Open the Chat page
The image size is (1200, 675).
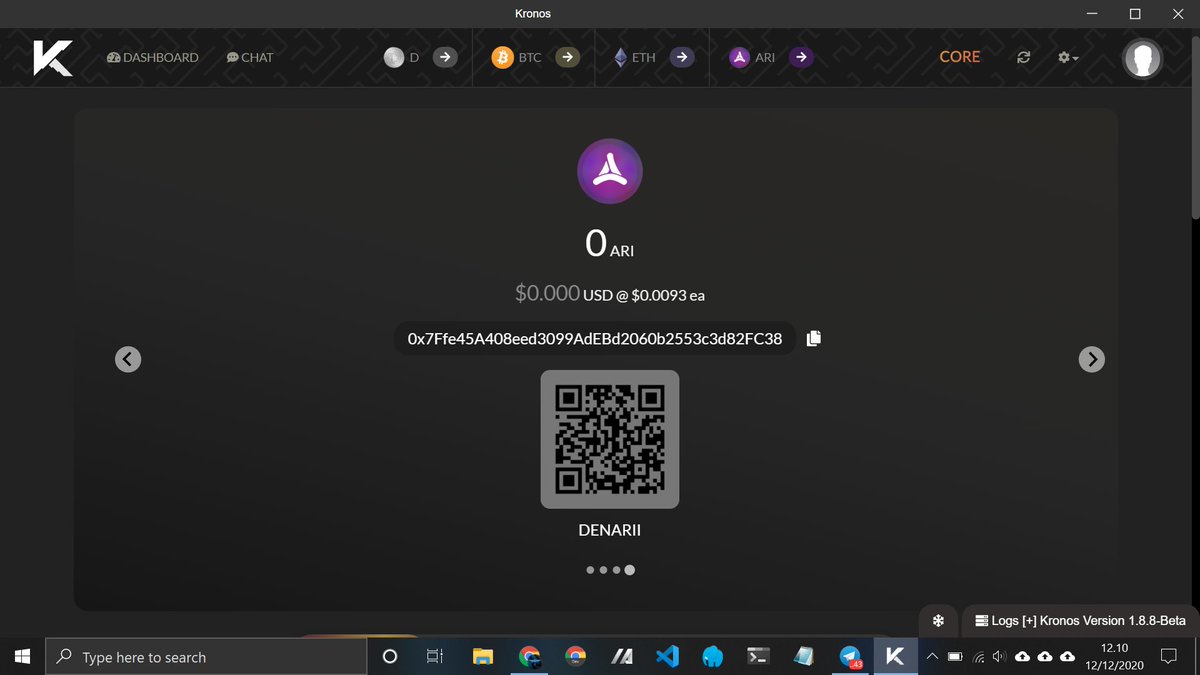250,58
